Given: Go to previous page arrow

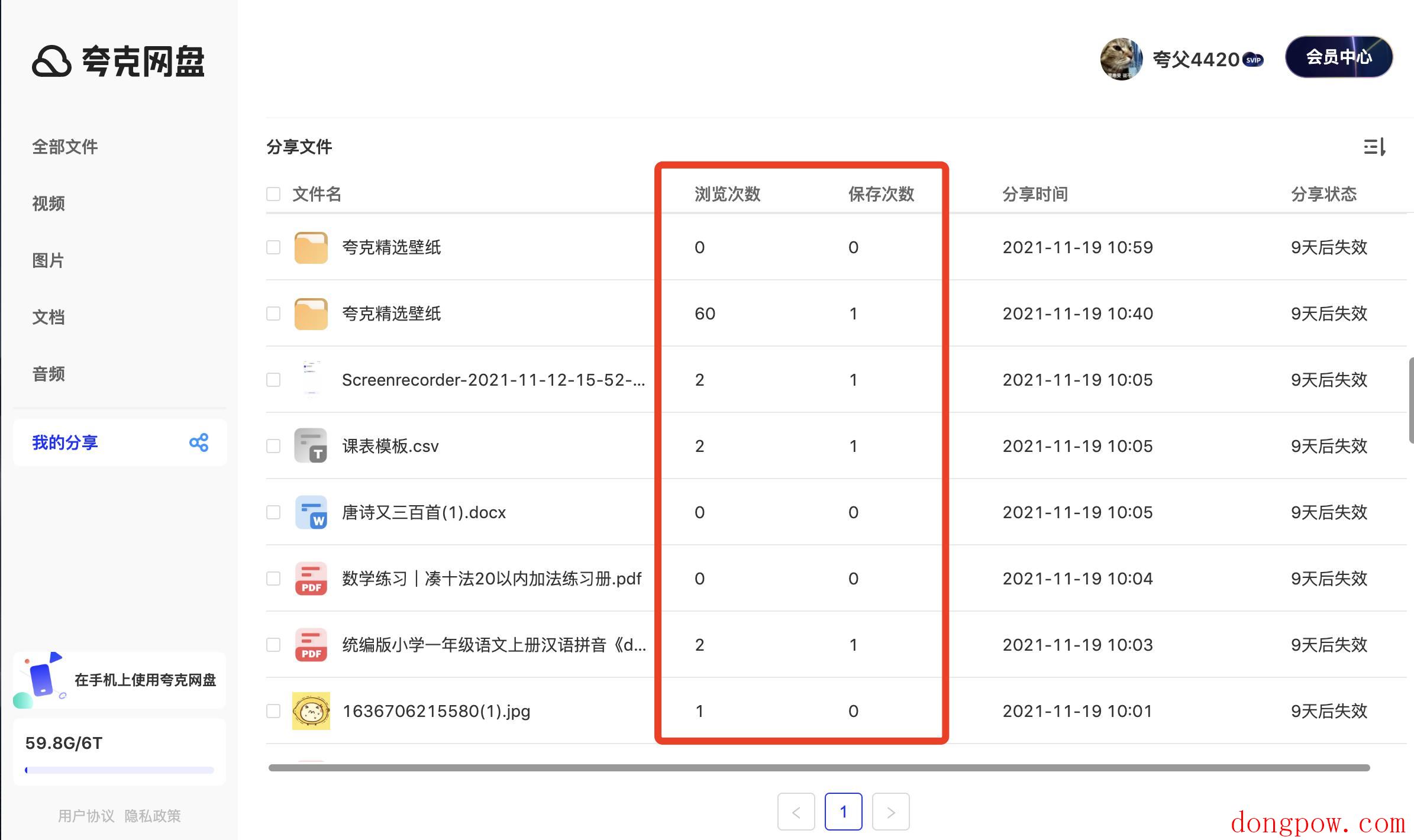Looking at the screenshot, I should (796, 812).
